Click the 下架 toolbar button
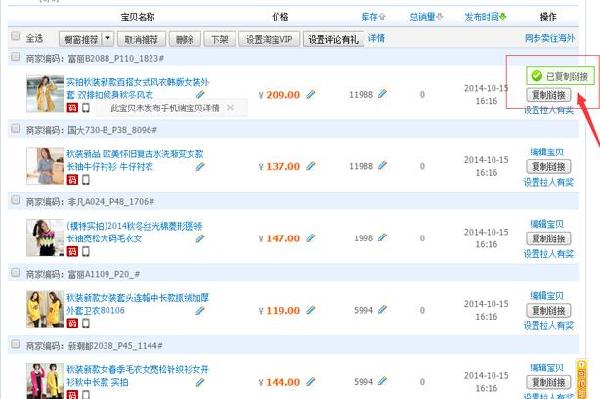Screen dimensions: 600x399 click(x=220, y=39)
